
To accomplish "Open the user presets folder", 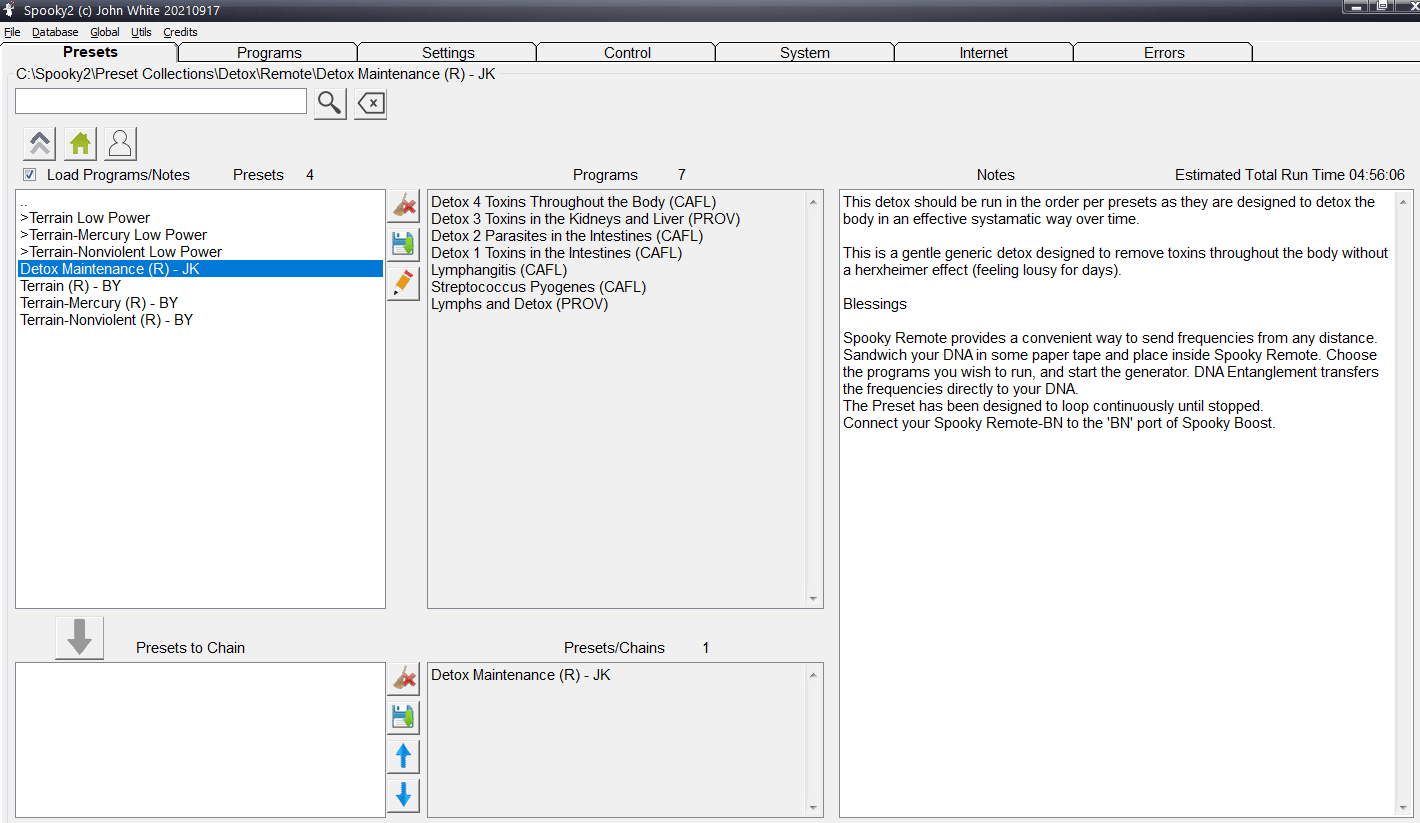I will (x=120, y=144).
